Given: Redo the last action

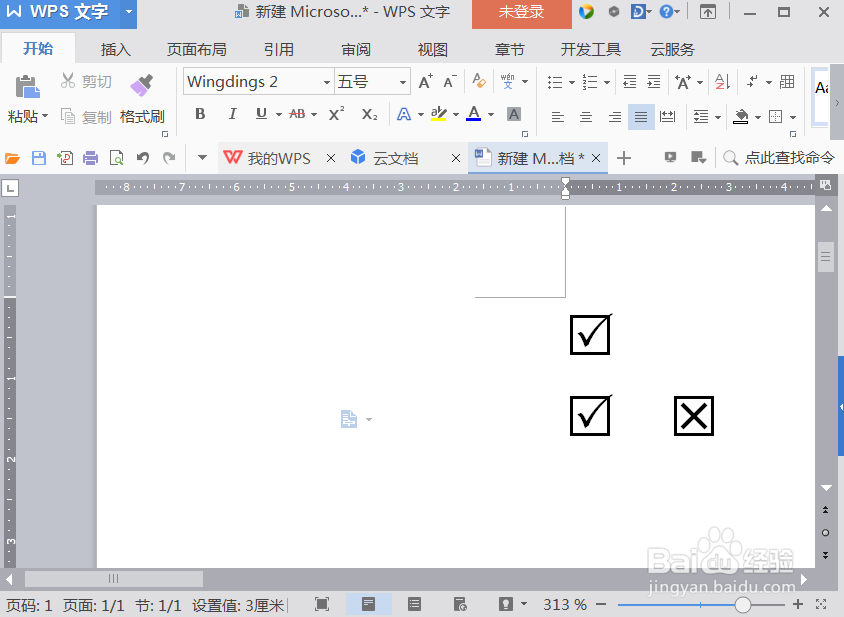Looking at the screenshot, I should click(169, 158).
